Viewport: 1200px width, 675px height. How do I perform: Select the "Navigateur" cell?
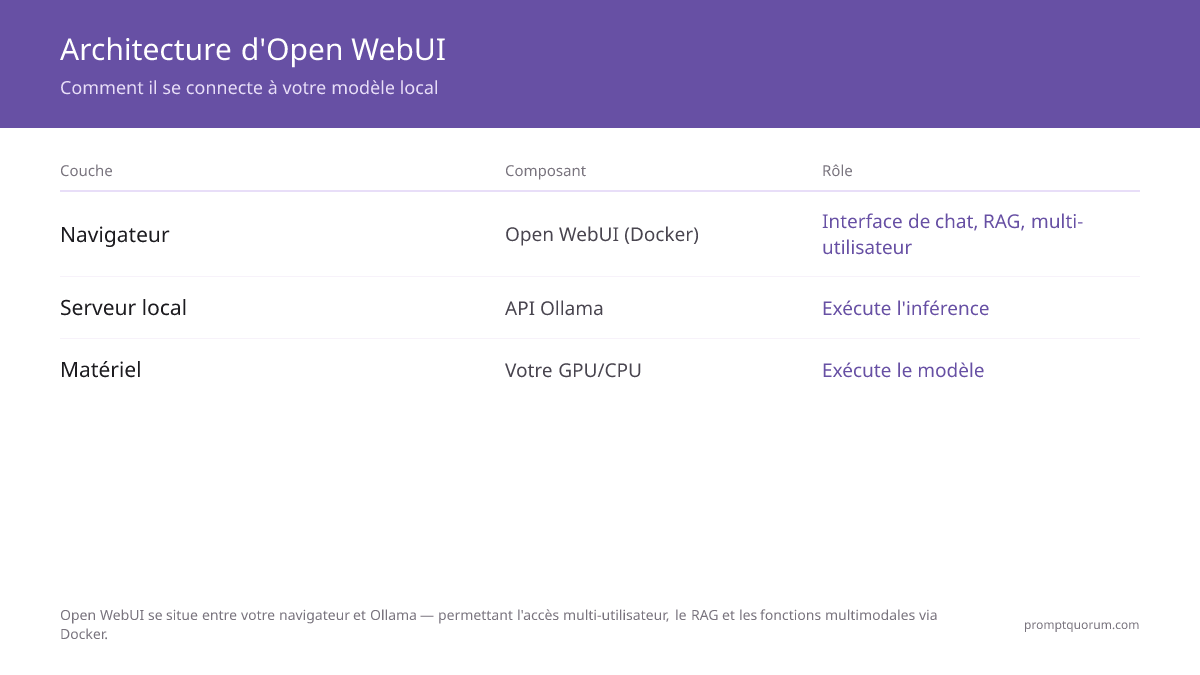tap(115, 234)
